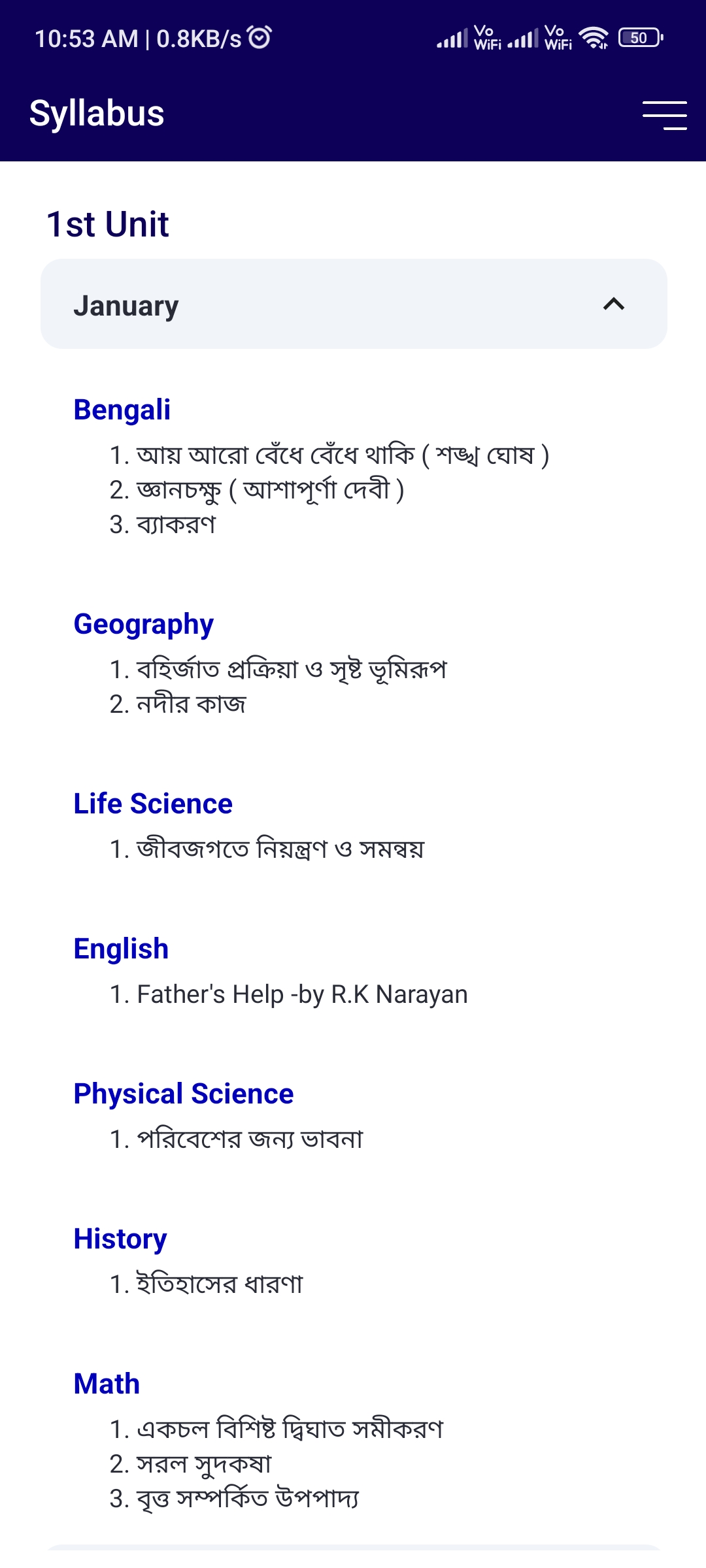Tap the first SIM signal bars
Image resolution: width=706 pixels, height=1568 pixels.
coord(452,38)
